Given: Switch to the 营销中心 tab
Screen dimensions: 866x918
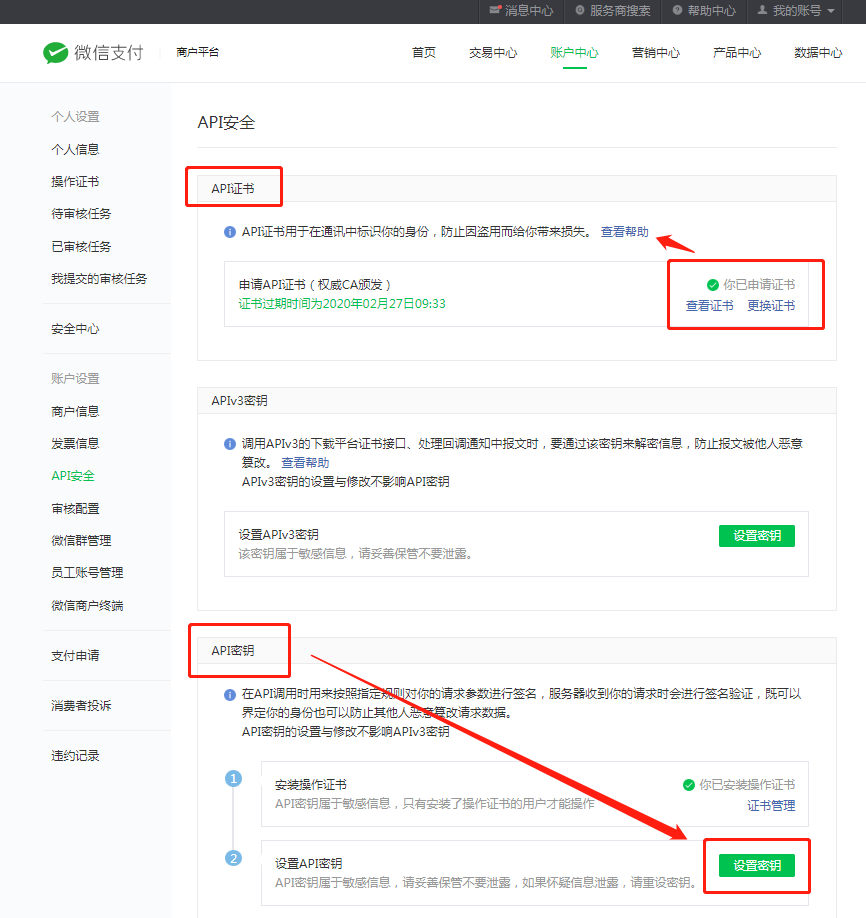Looking at the screenshot, I should 656,53.
